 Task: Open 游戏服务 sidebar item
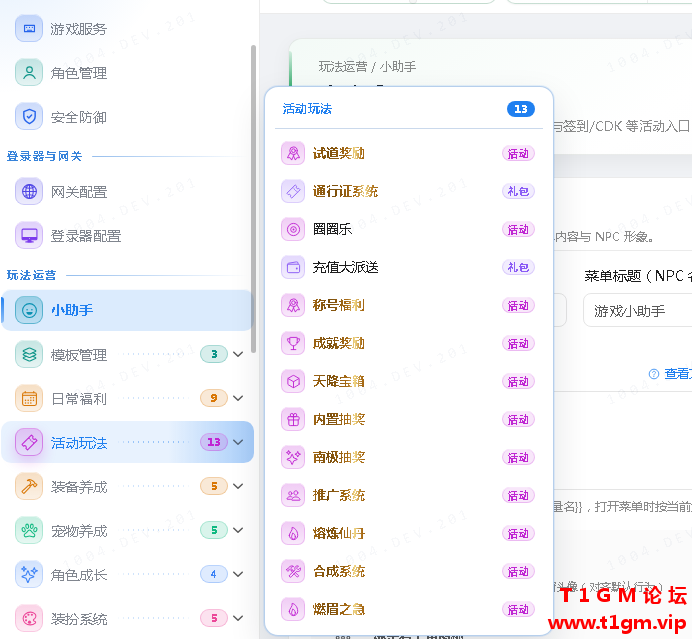(128, 29)
